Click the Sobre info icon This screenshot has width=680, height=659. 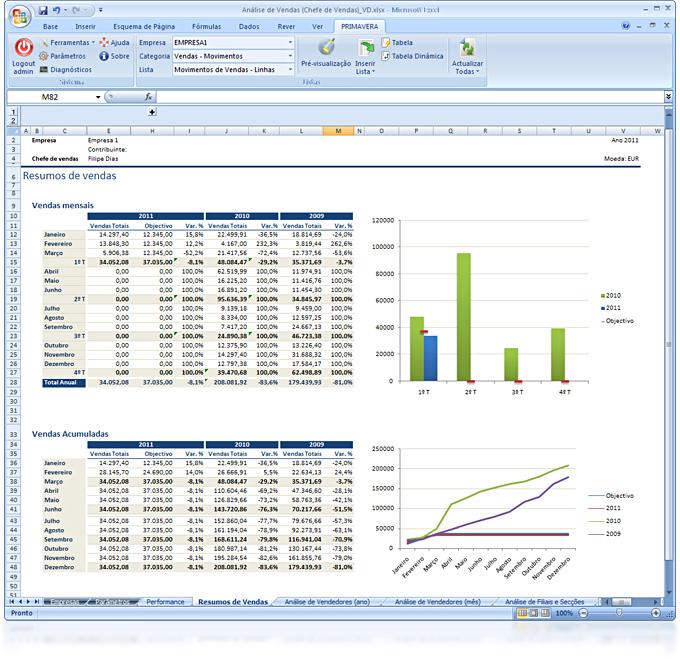click(114, 56)
